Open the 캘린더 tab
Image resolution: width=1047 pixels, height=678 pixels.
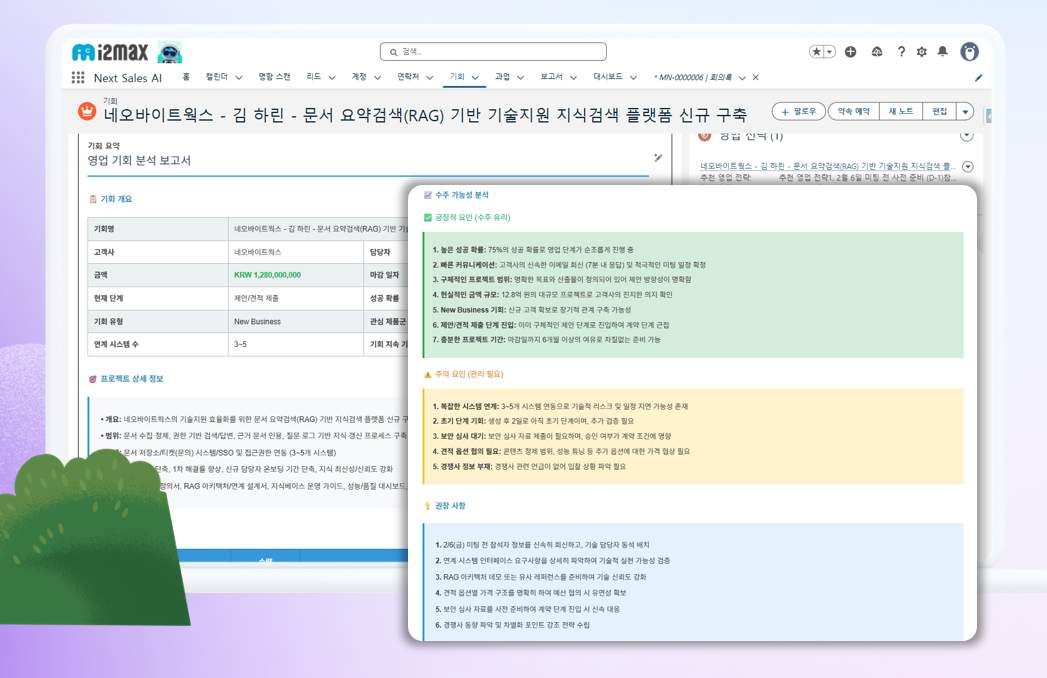(x=216, y=77)
